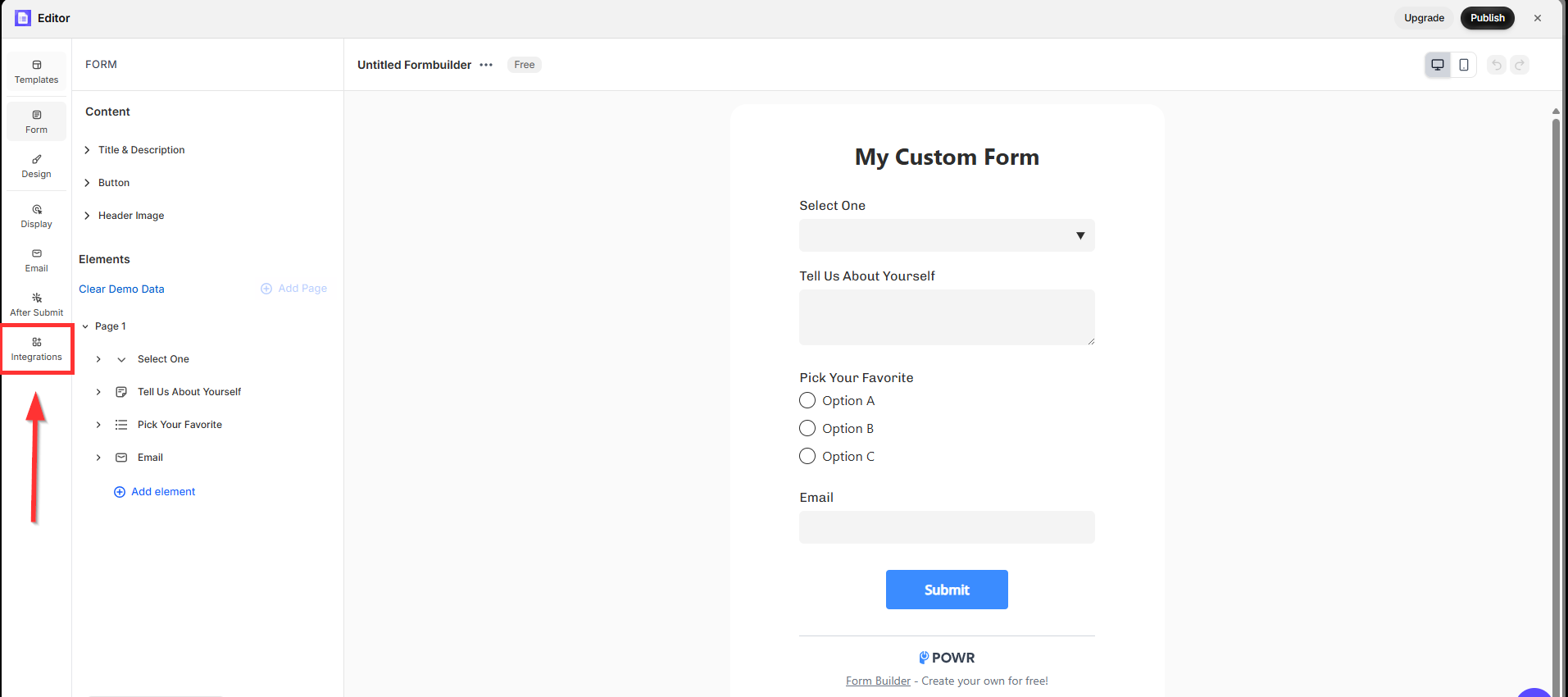
Task: Open the Design sidebar panel
Action: tap(36, 166)
